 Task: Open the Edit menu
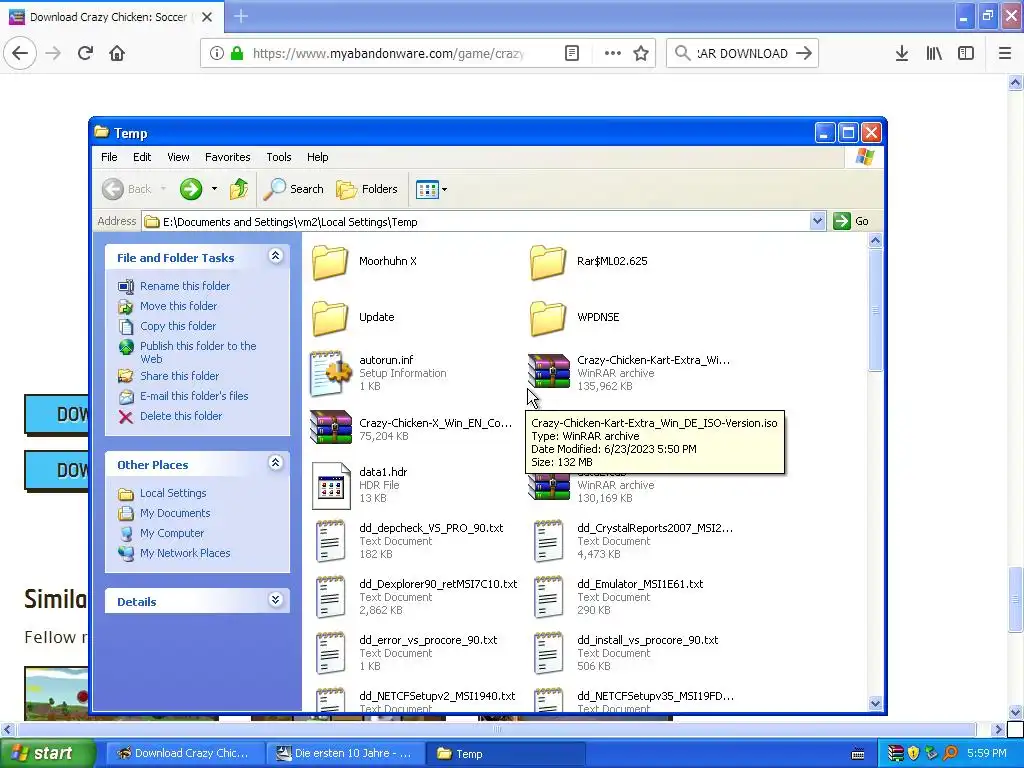point(142,157)
